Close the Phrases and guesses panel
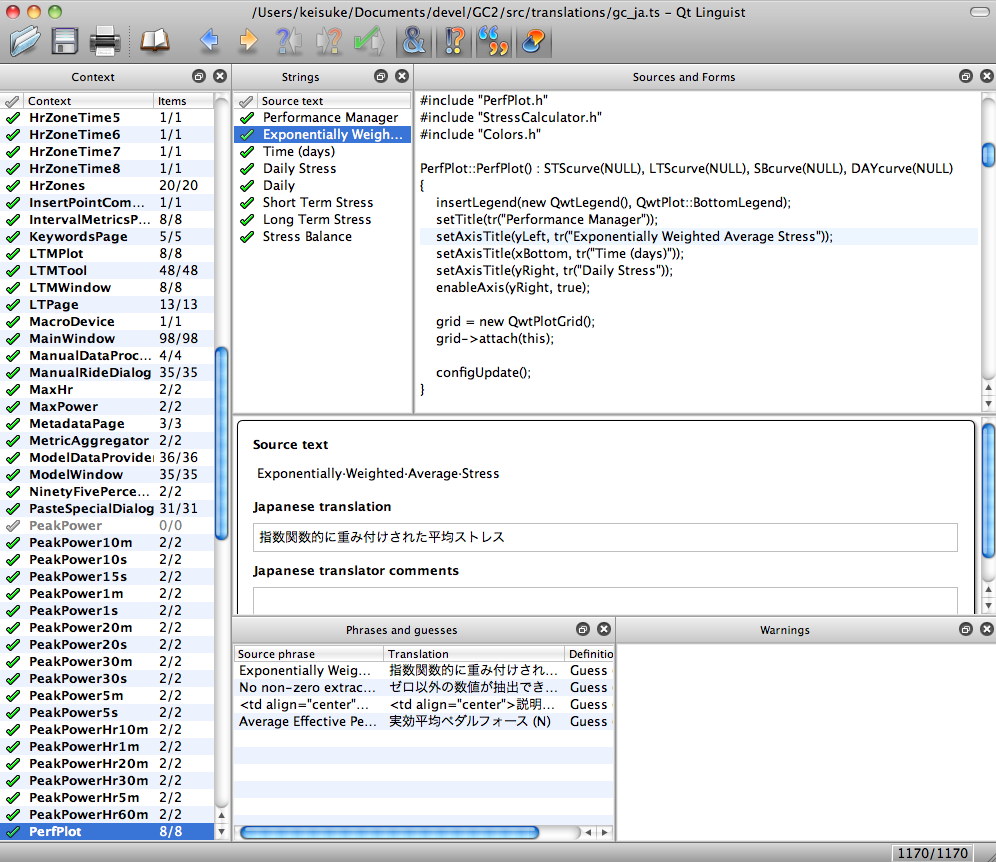This screenshot has height=862, width=996. tap(604, 629)
